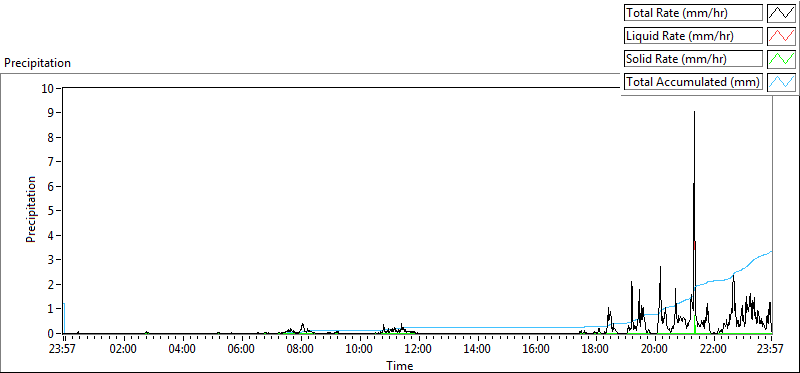Click the Precipitation graph caption above the plot
Image resolution: width=800 pixels, height=373 pixels.
37,63
